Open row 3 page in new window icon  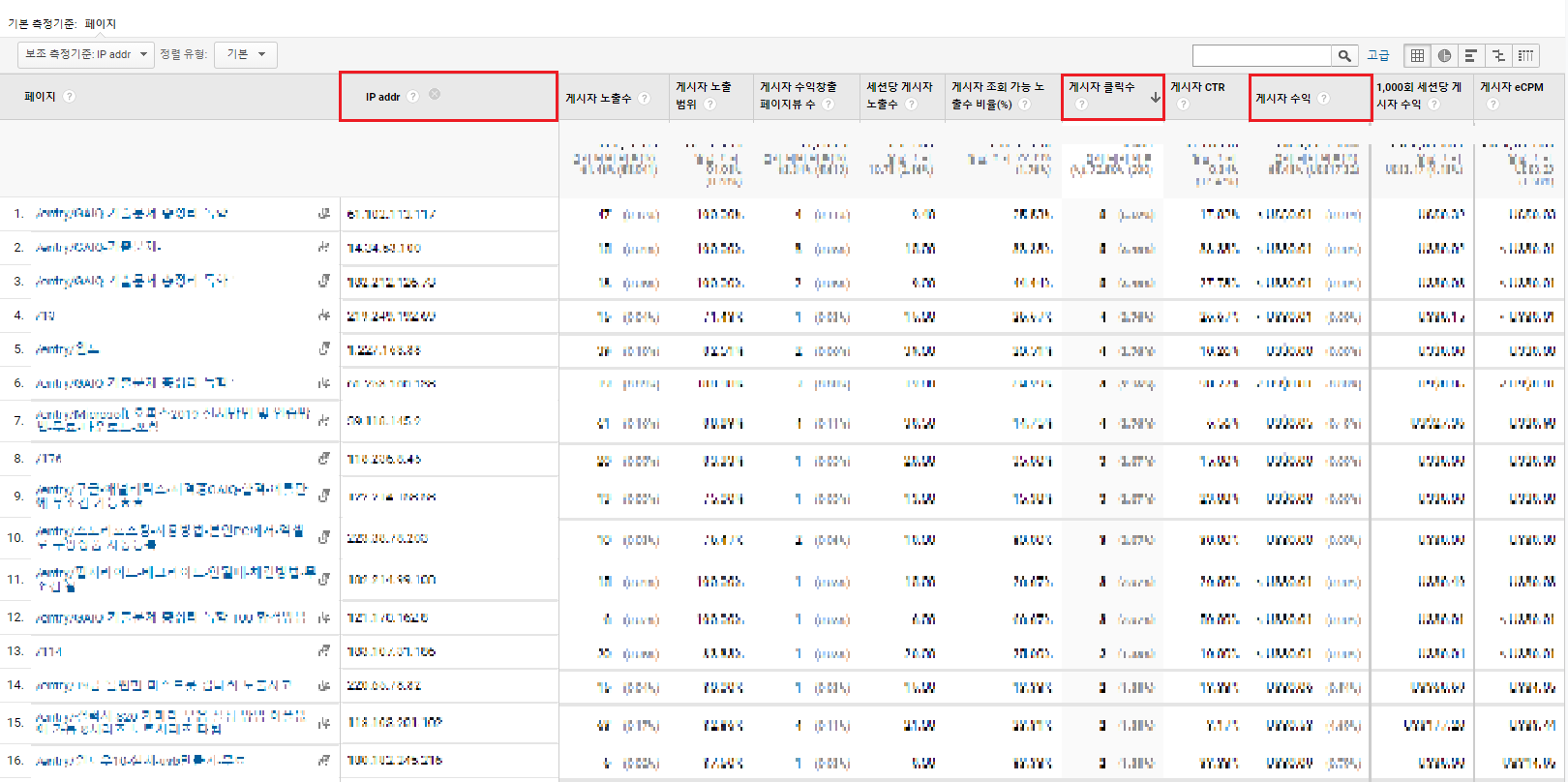324,282
